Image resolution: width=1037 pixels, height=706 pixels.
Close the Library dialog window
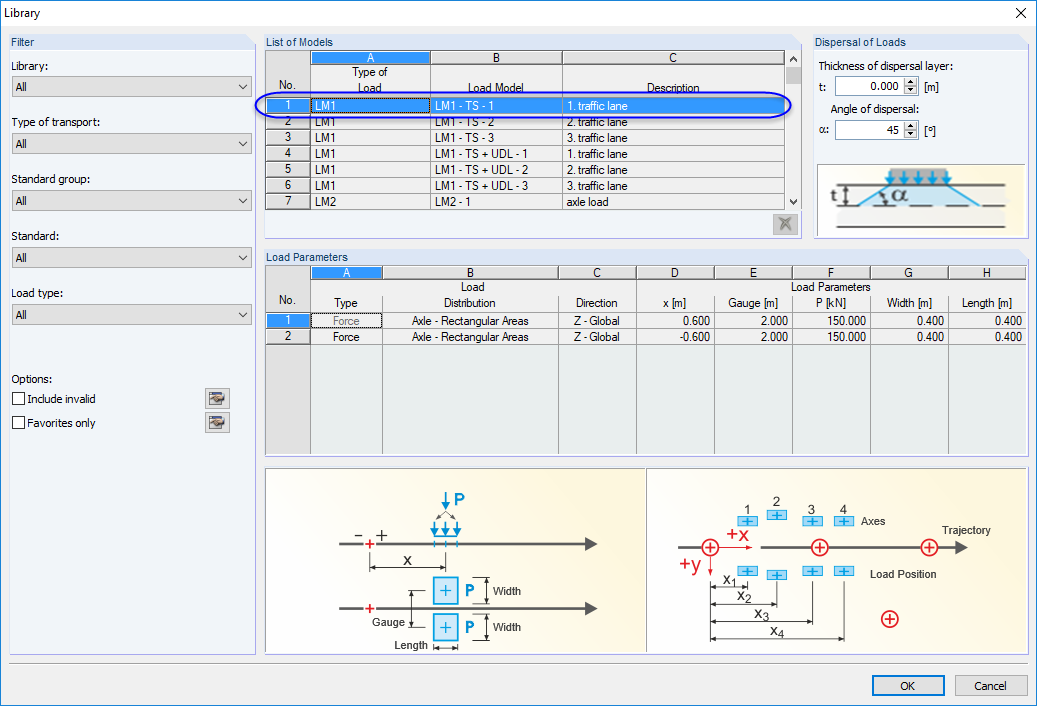[x=1020, y=13]
